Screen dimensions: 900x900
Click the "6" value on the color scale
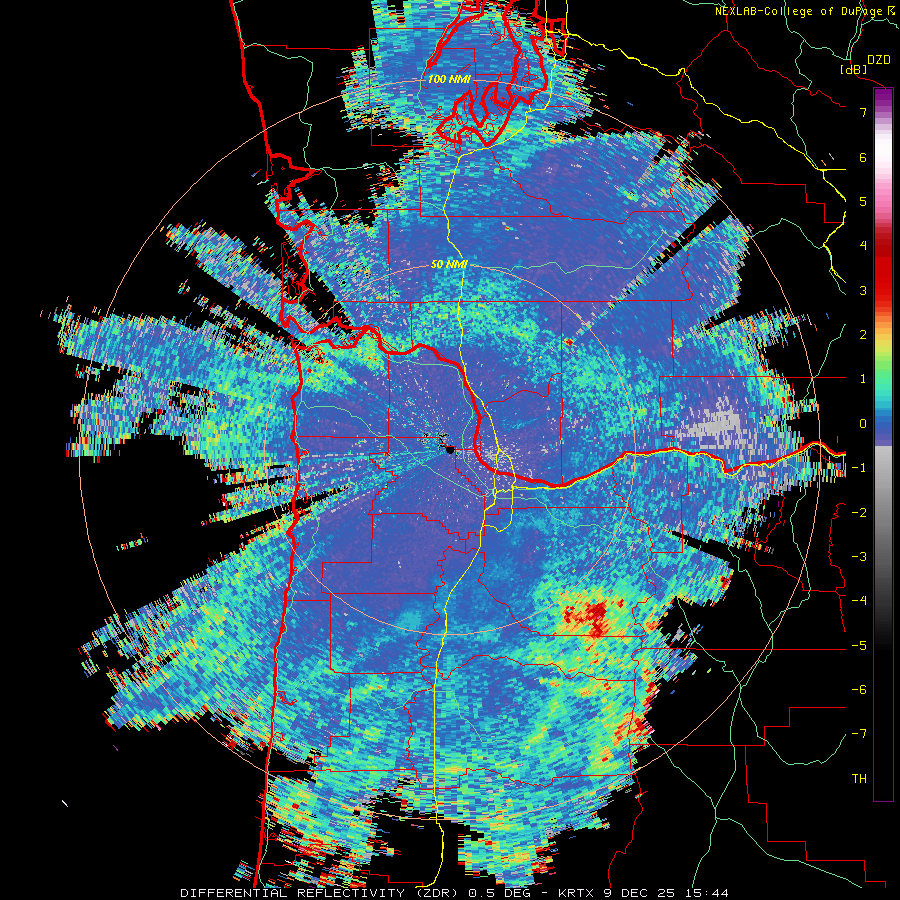[863, 157]
